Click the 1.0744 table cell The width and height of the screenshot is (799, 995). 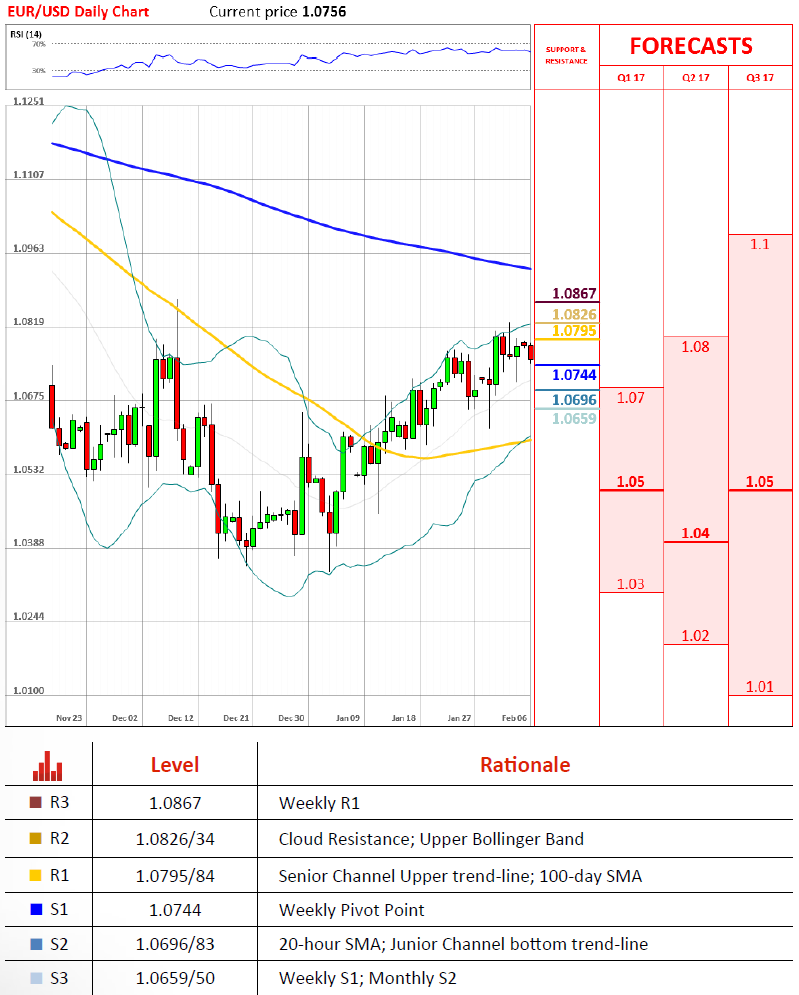pyautogui.click(x=175, y=911)
